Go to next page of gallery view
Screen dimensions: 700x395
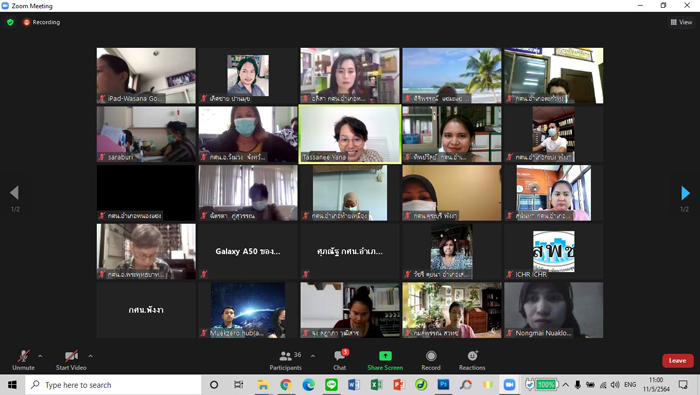[685, 193]
